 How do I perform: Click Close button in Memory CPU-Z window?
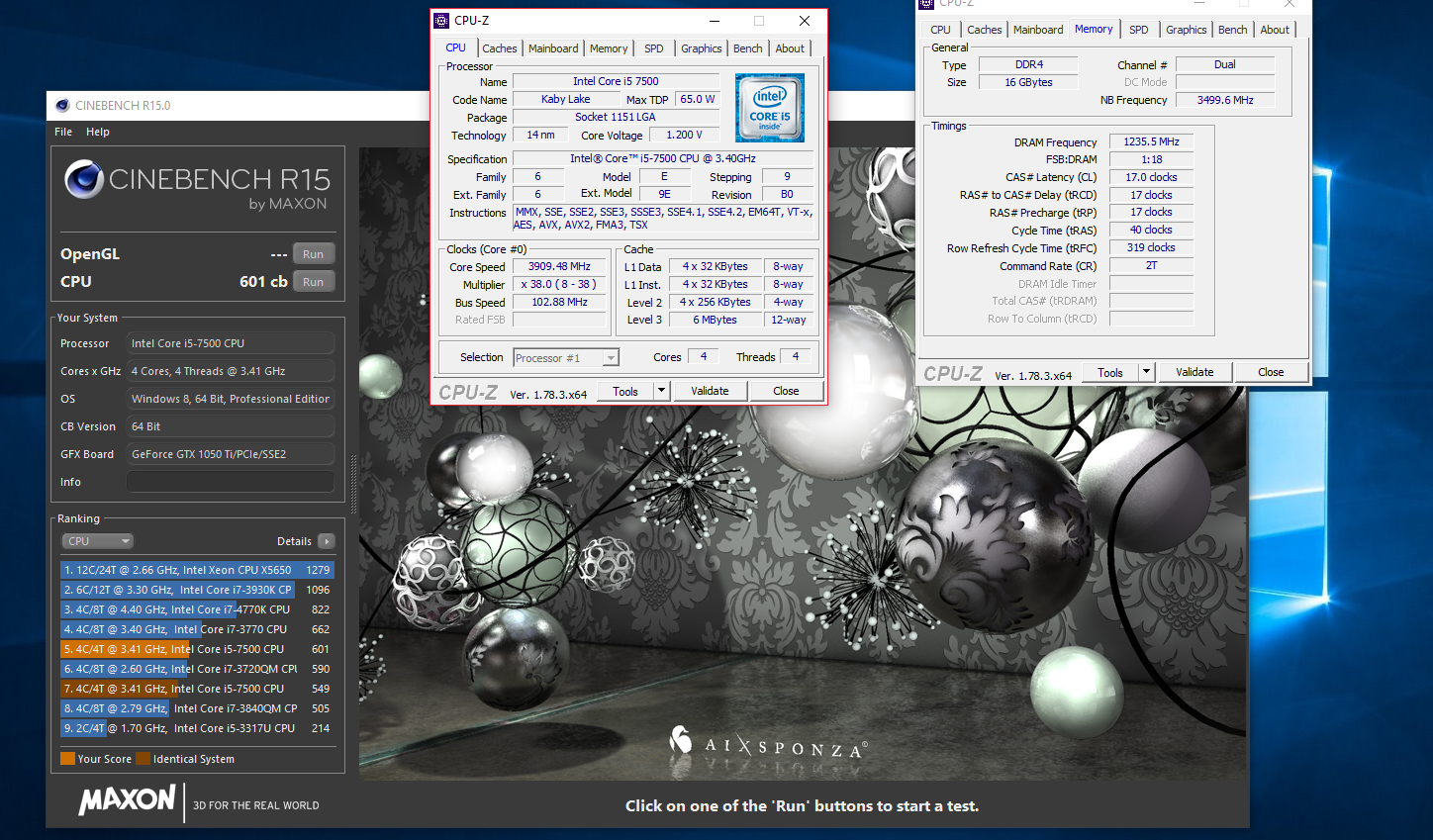coord(1271,372)
